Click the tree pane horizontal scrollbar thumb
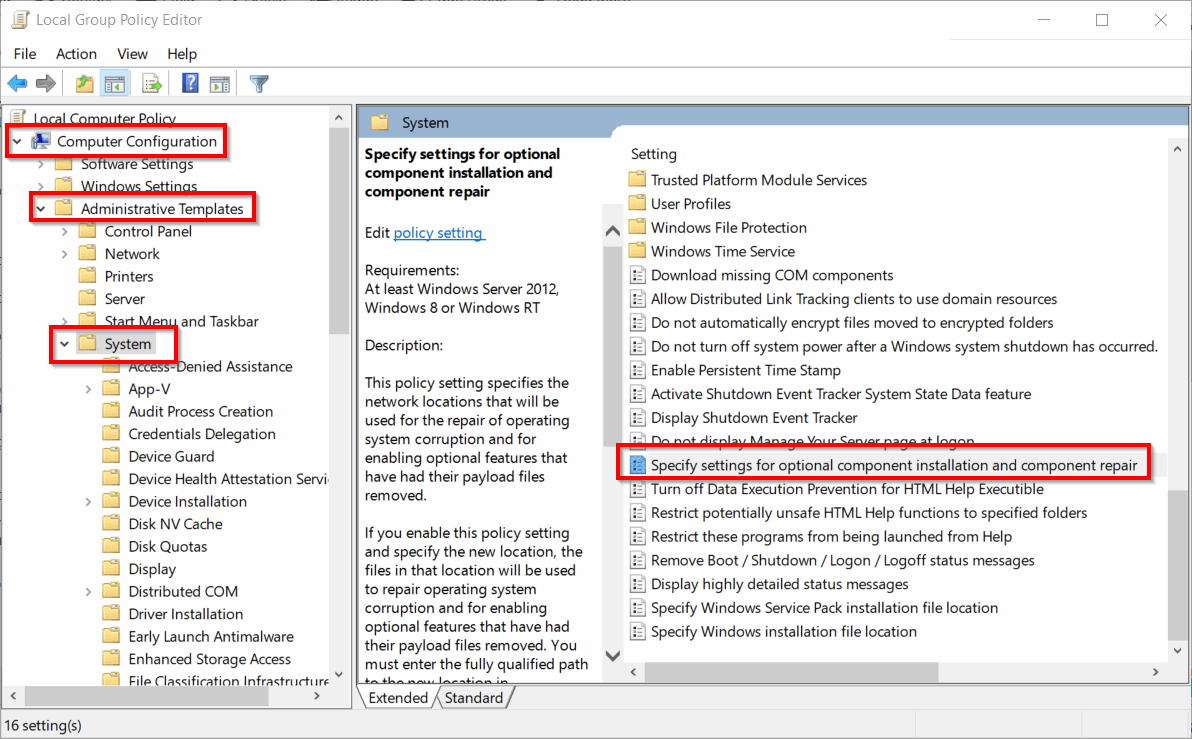This screenshot has width=1192, height=739. pos(147,696)
